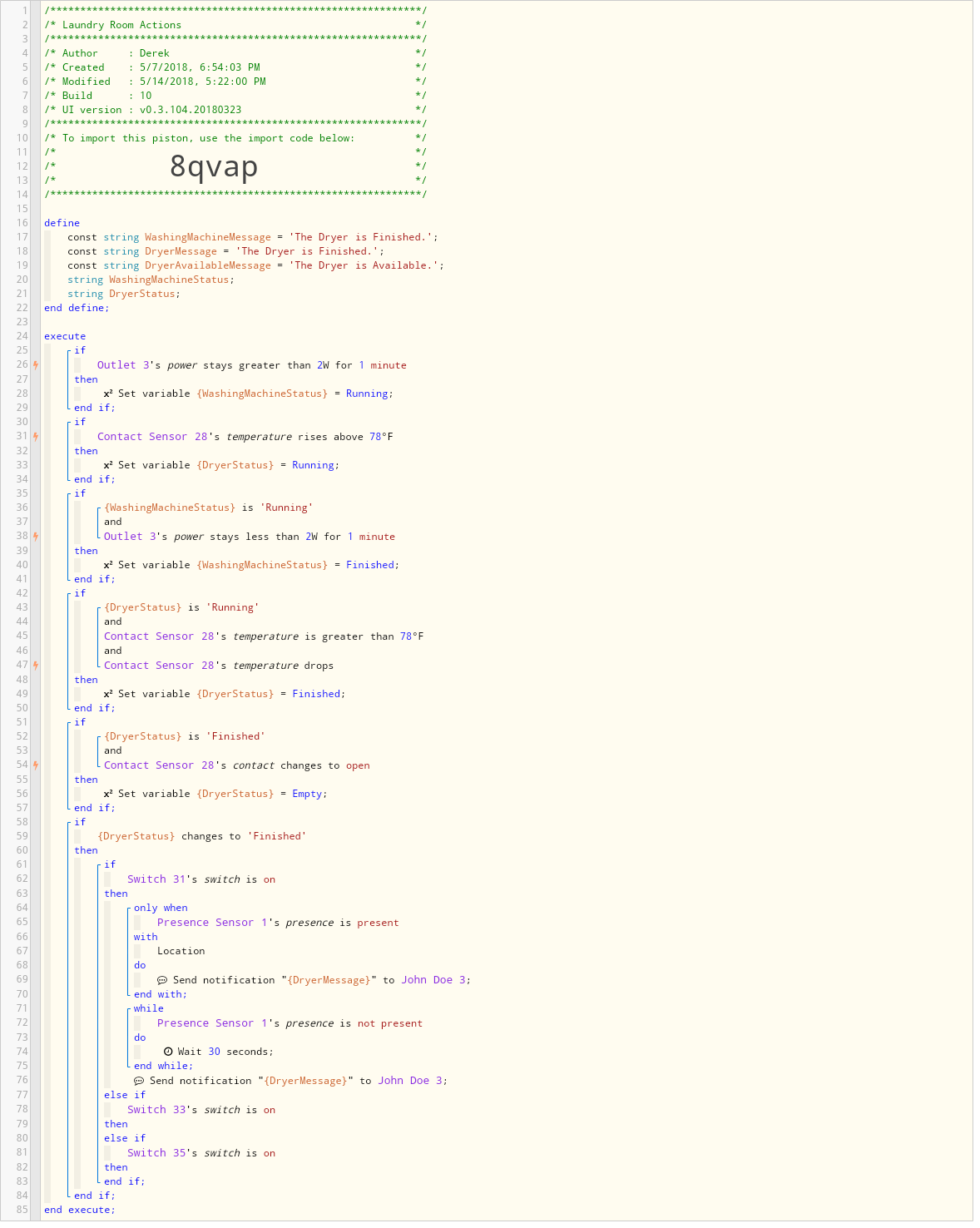Click the {DryerStatus} is 'Running' condition
The image size is (980, 1228).
tap(181, 607)
